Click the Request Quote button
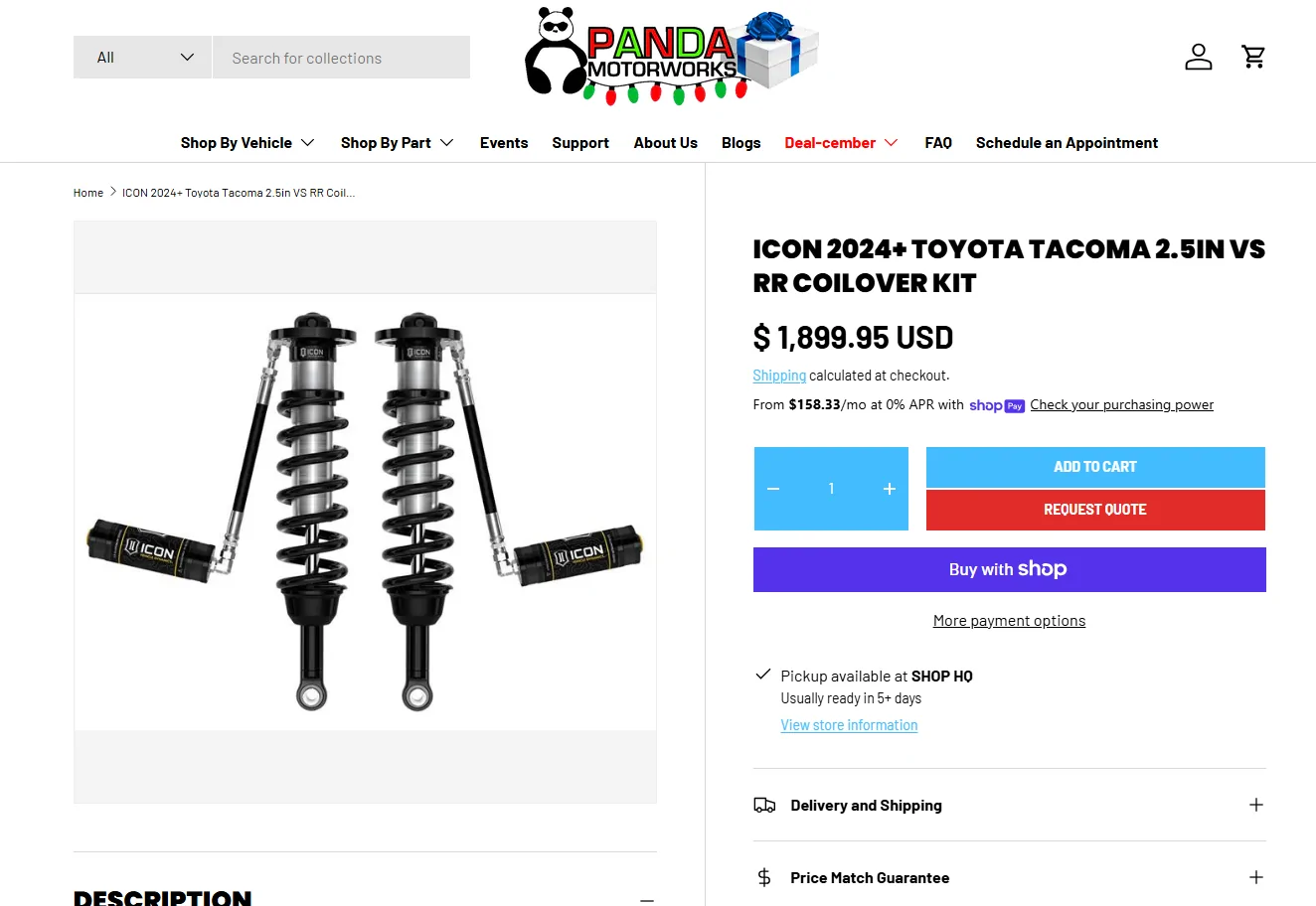This screenshot has width=1316, height=906. click(1095, 510)
